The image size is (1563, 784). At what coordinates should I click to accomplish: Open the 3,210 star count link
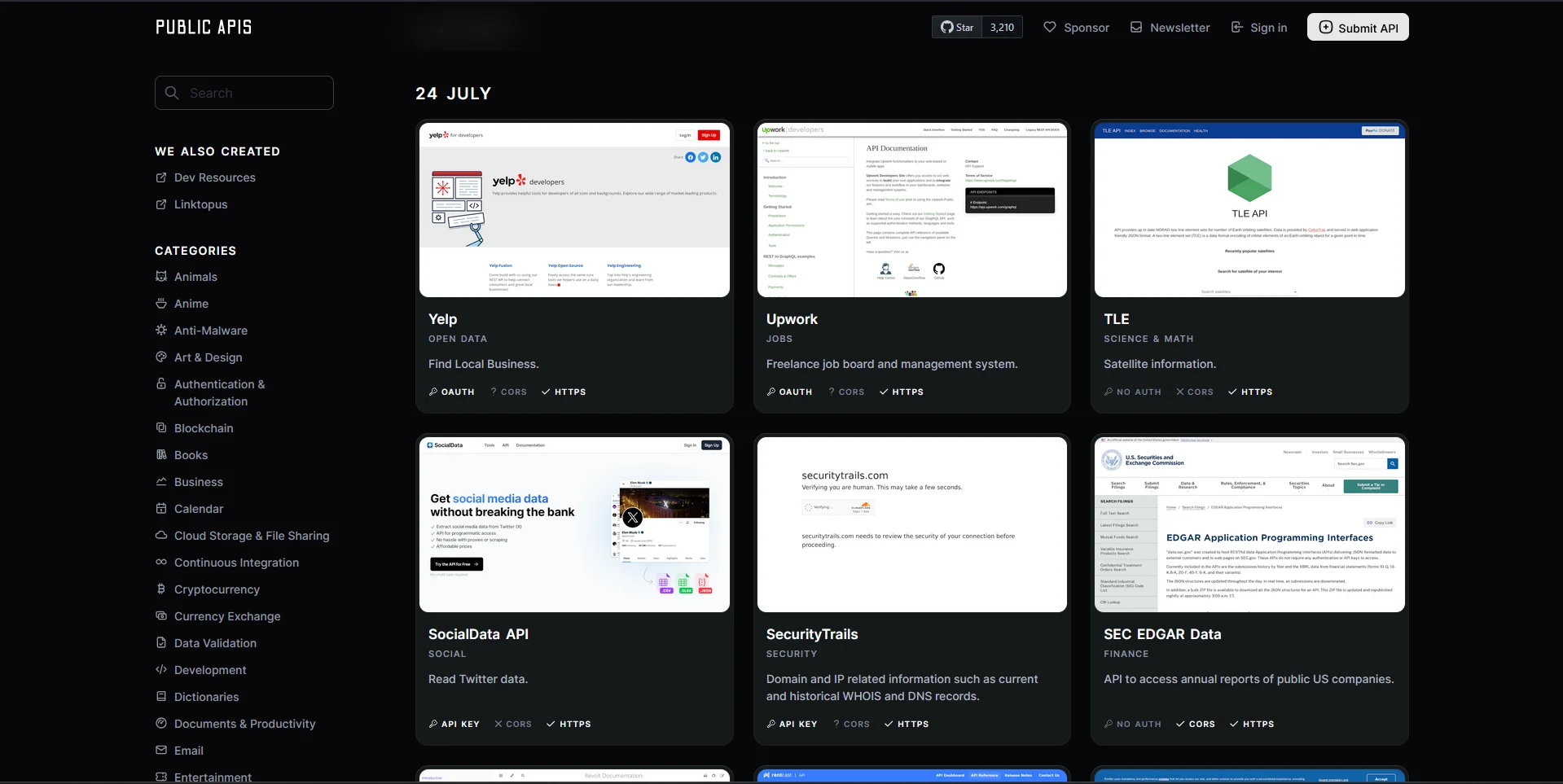coord(1002,27)
